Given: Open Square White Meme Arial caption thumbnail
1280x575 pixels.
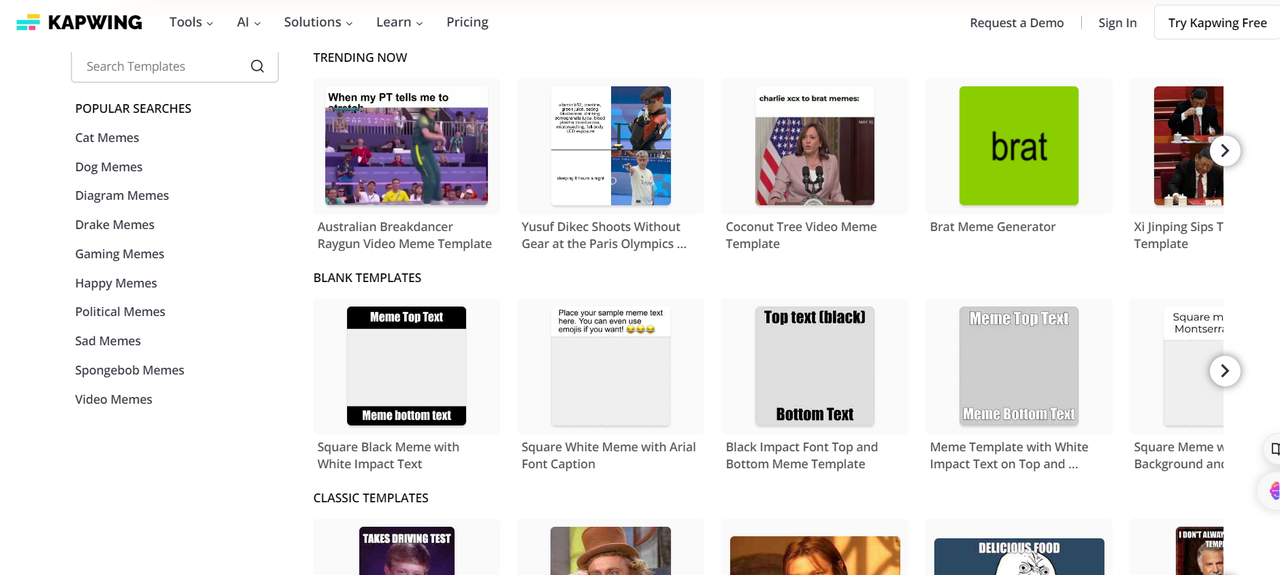Looking at the screenshot, I should tap(610, 366).
